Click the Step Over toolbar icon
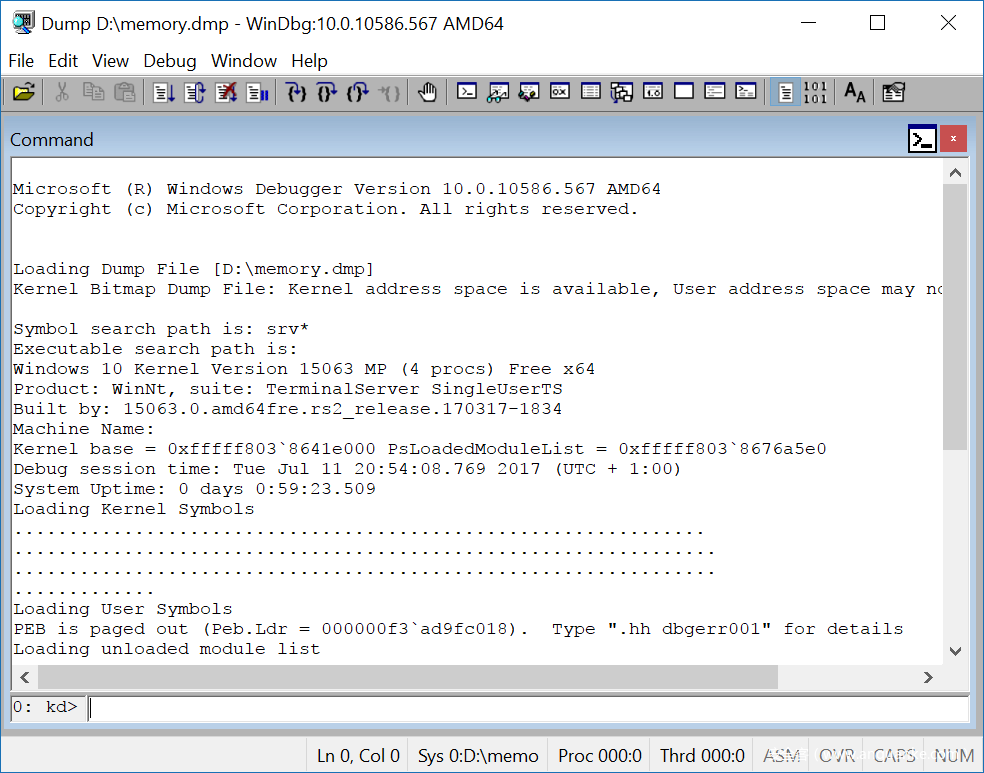The width and height of the screenshot is (984, 773). pos(327,93)
